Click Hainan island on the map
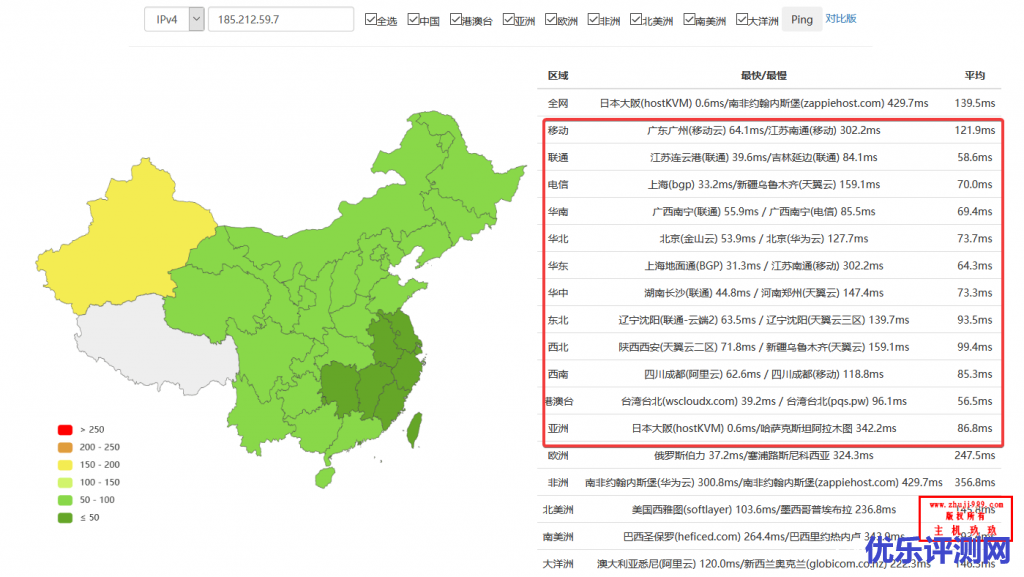The image size is (1024, 577). click(x=325, y=478)
